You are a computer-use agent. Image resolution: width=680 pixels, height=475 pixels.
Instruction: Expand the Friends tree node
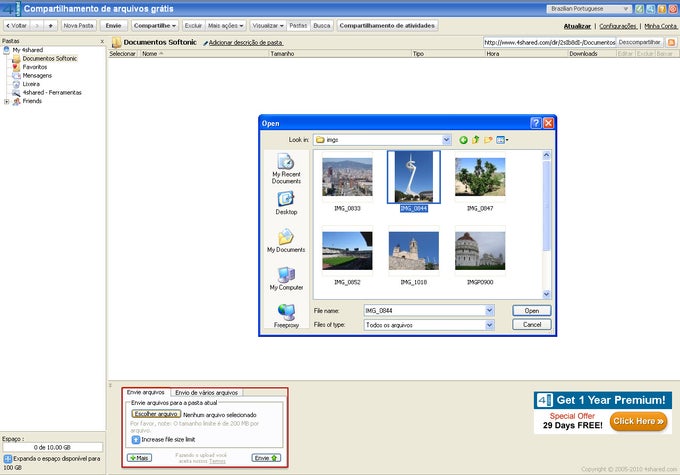tap(6, 102)
